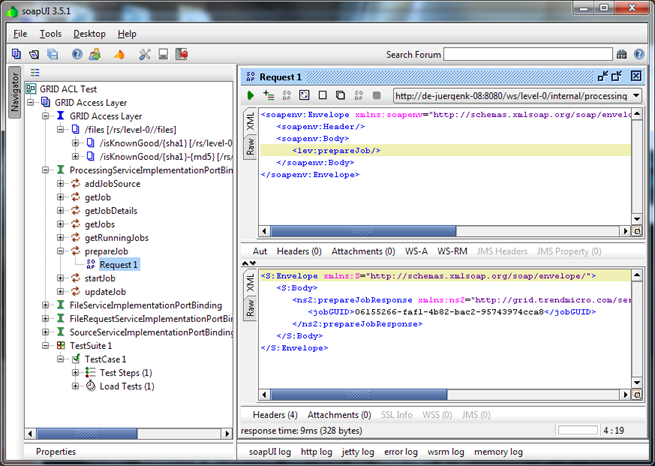Open the Desktop menu
Image resolution: width=655 pixels, height=466 pixels.
click(89, 34)
